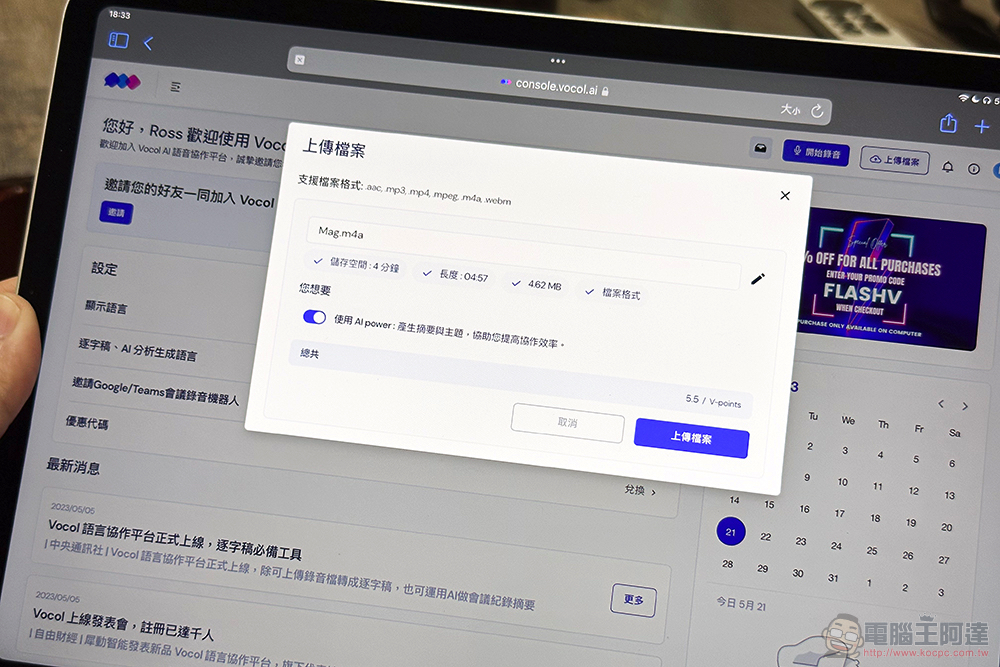Viewport: 1000px width, 667px height.
Task: Open Safari sidebar panel icon
Action: pyautogui.click(x=119, y=41)
